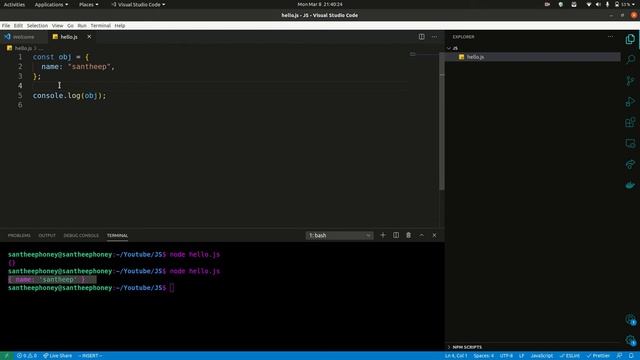Screen dimensions: 640x360
Task: Open the File menu
Action: [6, 25]
